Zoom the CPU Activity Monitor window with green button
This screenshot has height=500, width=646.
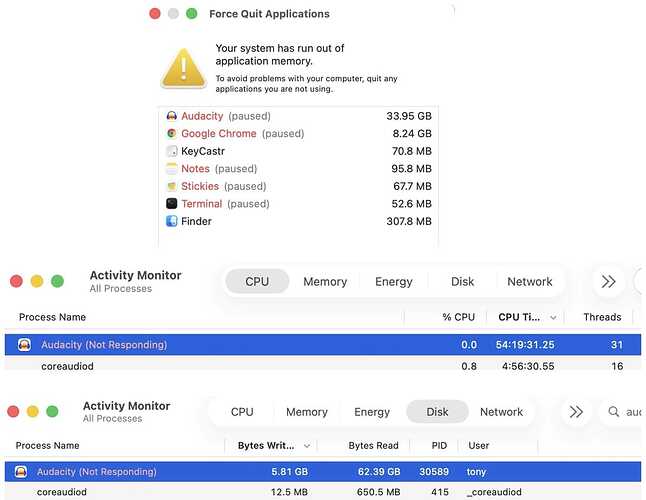tap(57, 281)
